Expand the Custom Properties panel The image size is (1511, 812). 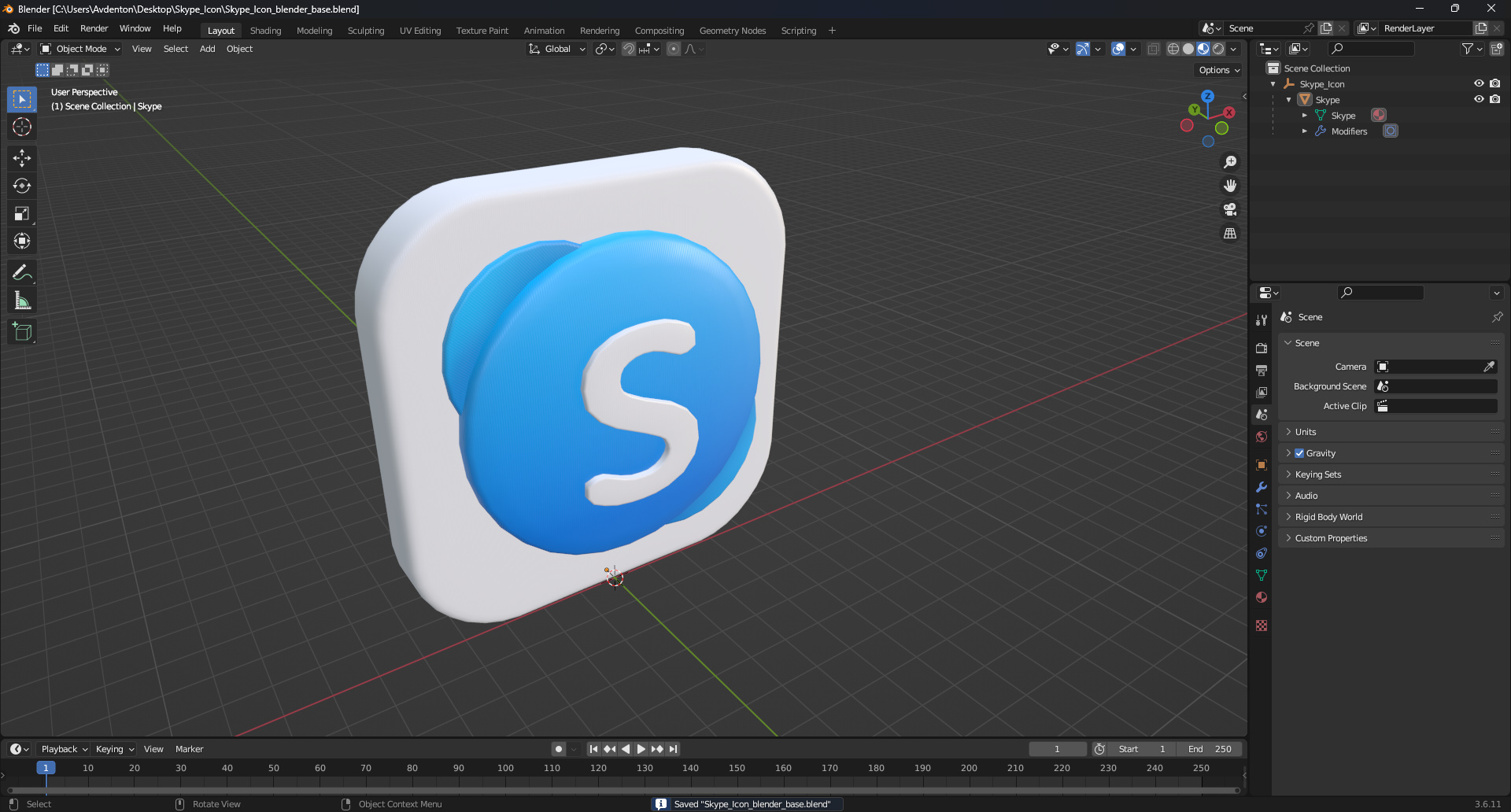click(1391, 538)
